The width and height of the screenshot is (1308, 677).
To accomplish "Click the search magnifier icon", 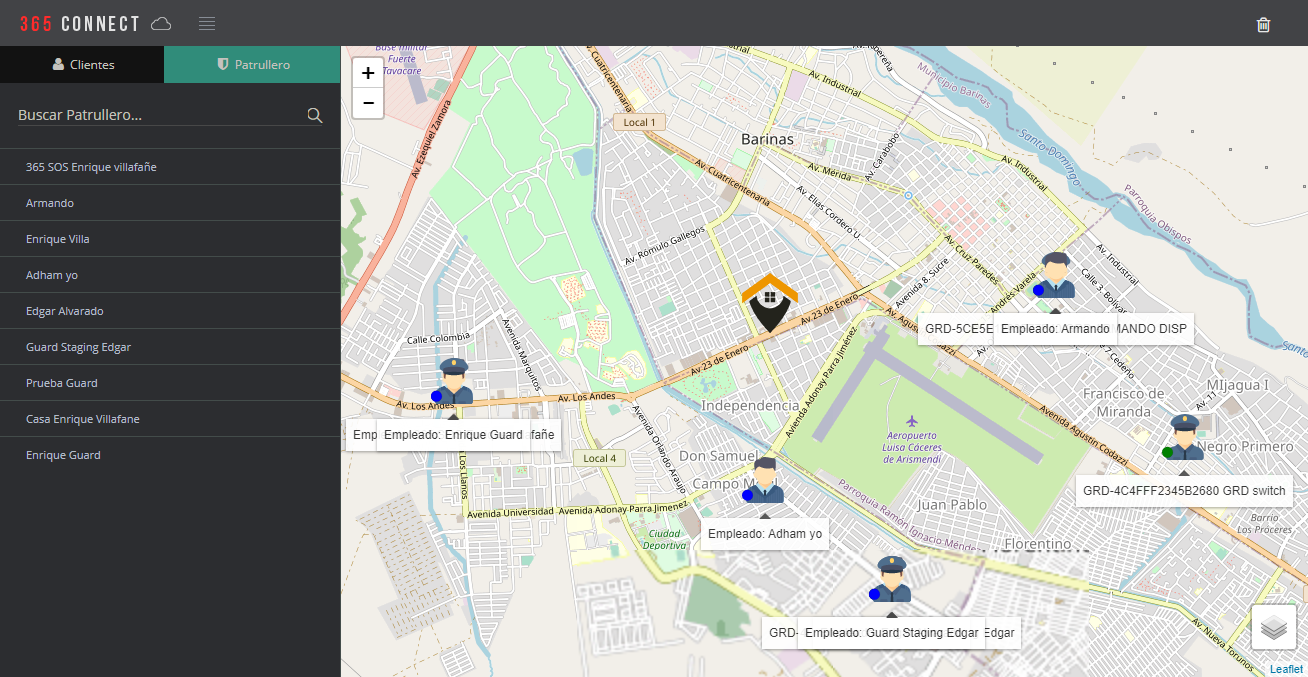I will pos(315,116).
